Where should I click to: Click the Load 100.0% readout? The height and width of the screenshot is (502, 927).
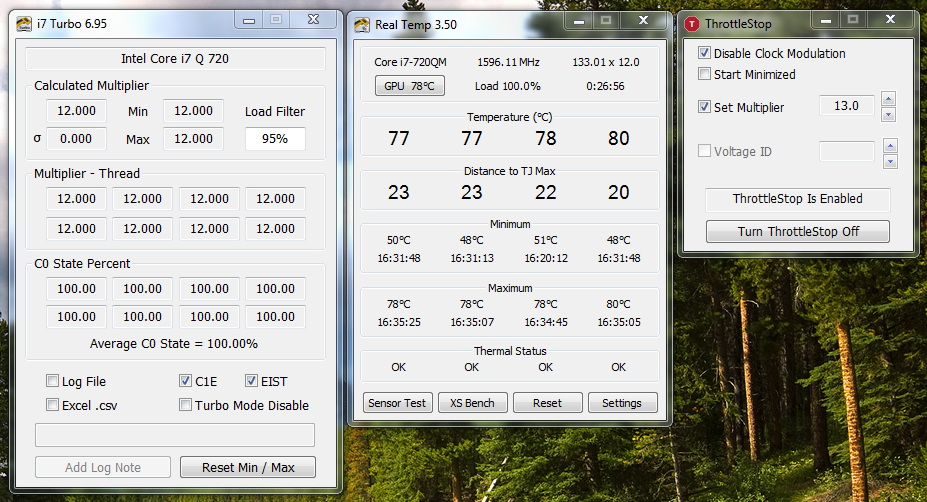click(508, 86)
